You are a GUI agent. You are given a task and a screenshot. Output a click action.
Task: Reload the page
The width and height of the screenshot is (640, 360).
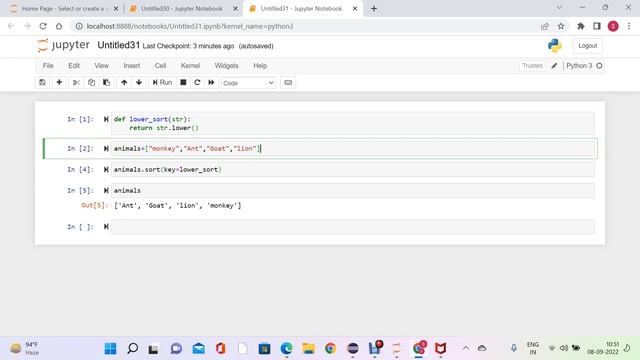point(43,26)
